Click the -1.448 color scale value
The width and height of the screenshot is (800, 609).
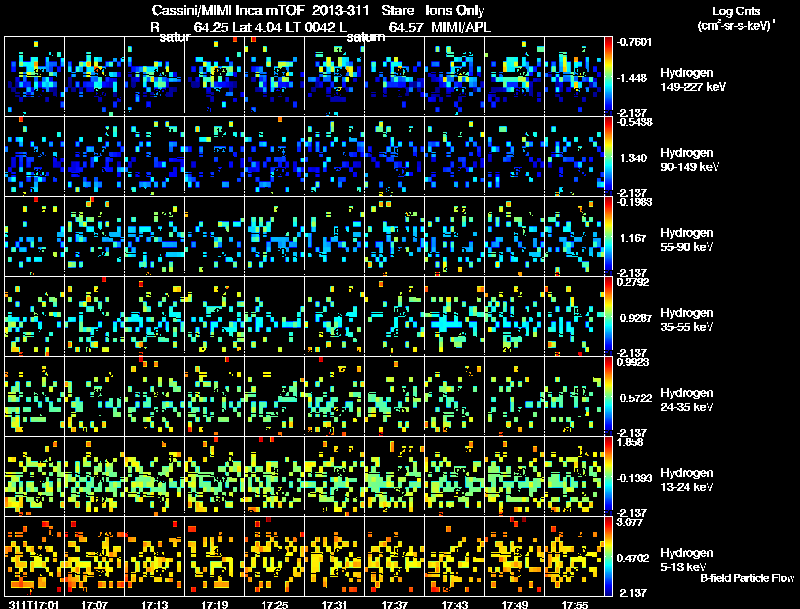632,78
